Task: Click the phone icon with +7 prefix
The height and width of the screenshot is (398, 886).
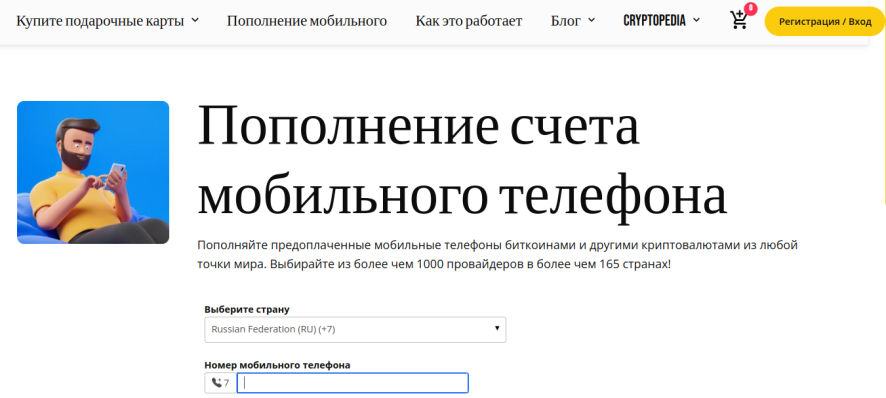Action: 220,383
